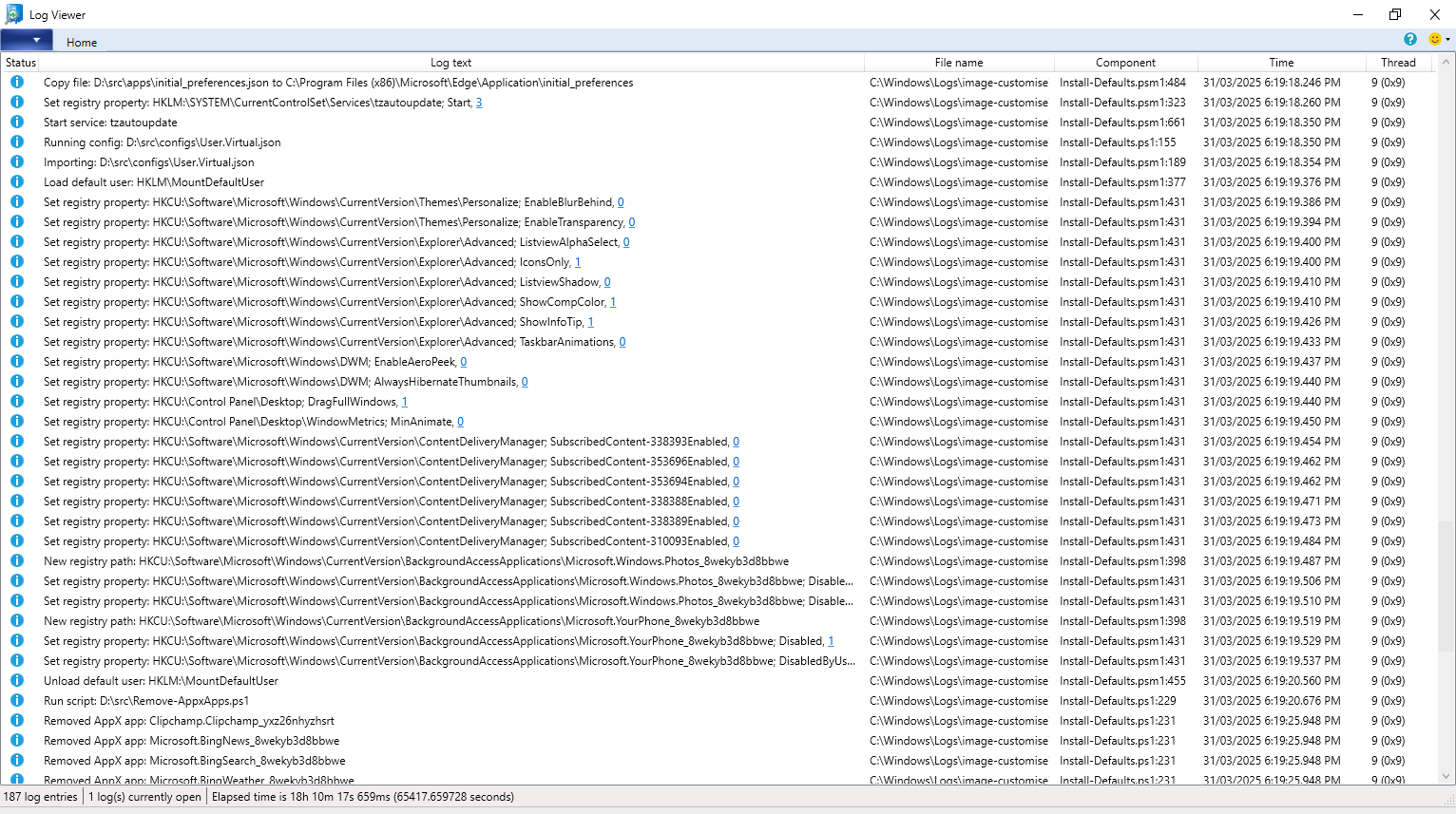Click the info icon for EnableTransparency row

click(17, 222)
